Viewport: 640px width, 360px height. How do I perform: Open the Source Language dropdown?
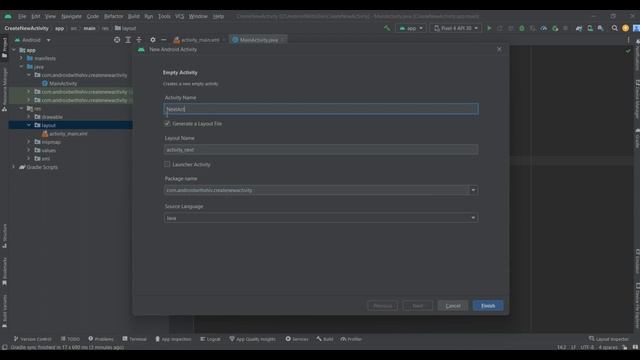tap(321, 218)
